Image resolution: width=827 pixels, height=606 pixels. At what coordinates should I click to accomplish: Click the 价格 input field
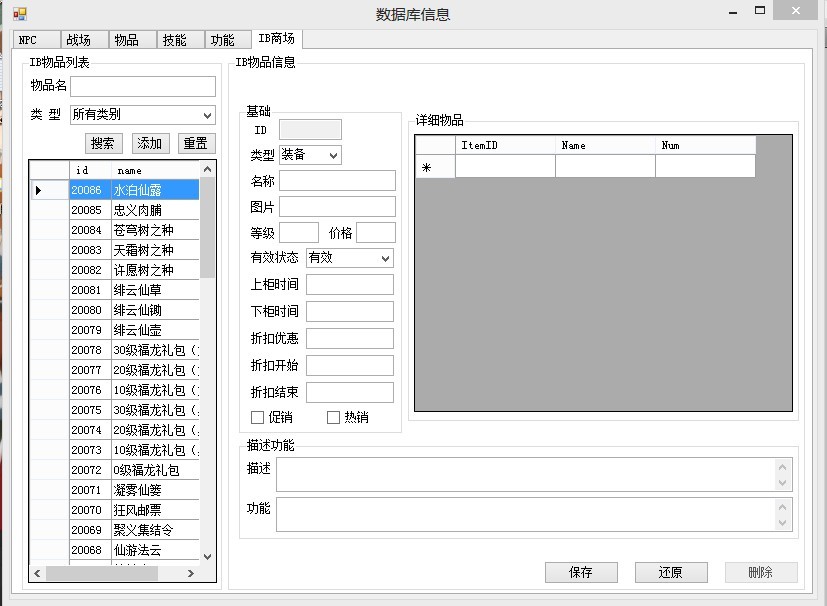[376, 233]
